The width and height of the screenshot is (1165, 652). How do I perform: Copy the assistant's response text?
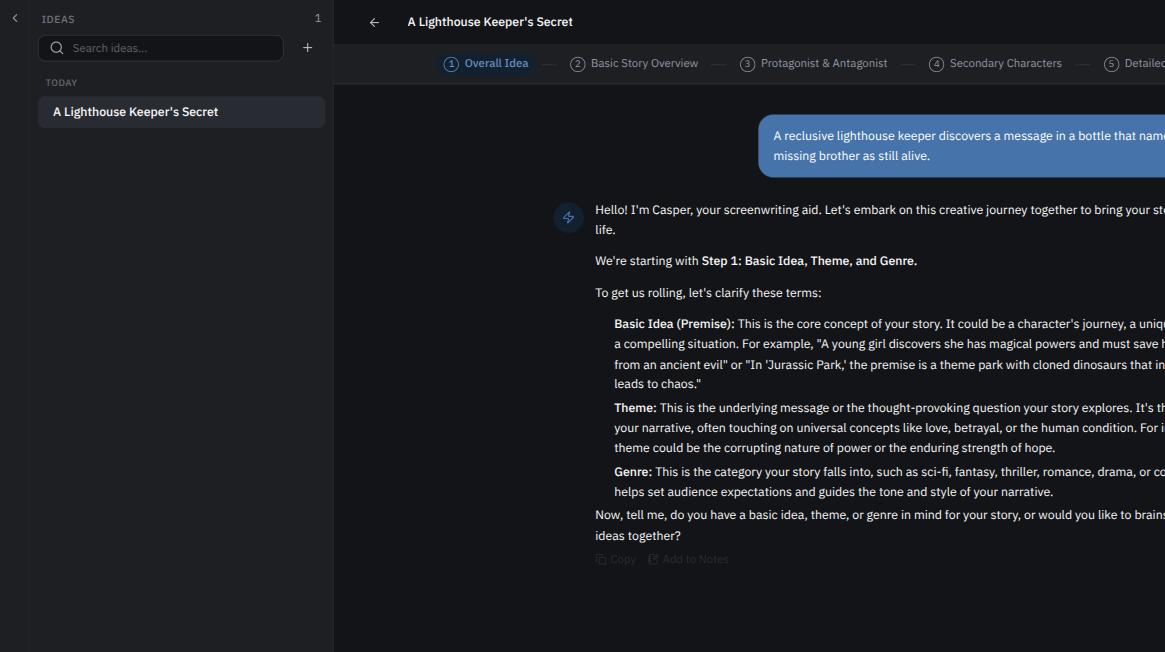pos(616,559)
